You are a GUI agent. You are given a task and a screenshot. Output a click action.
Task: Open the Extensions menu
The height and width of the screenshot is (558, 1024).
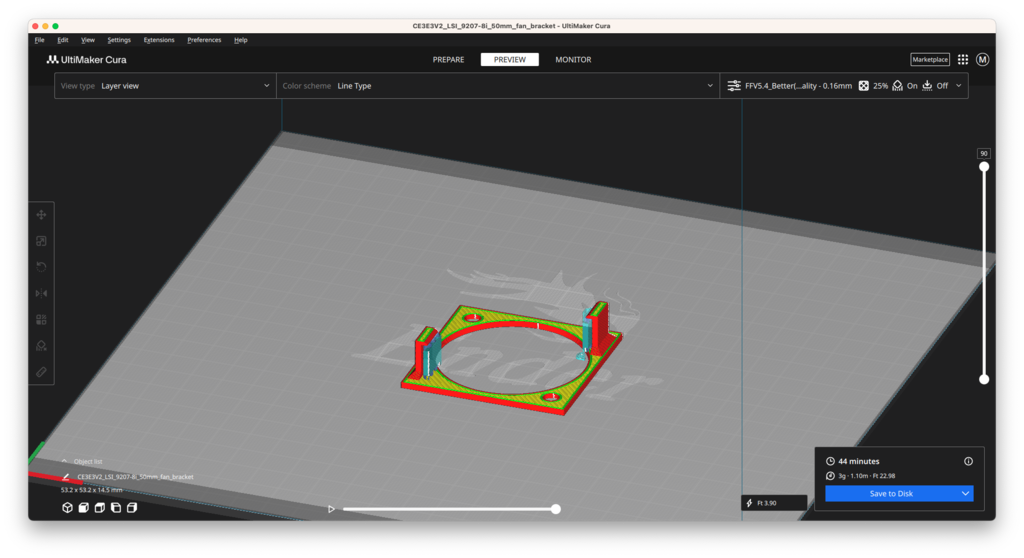[159, 40]
